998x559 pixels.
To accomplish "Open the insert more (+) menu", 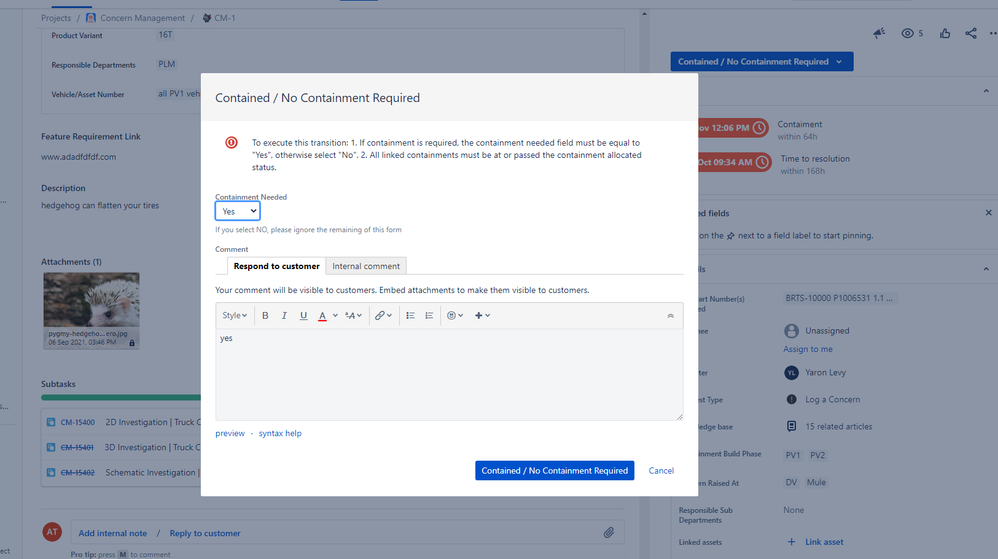I will [482, 315].
